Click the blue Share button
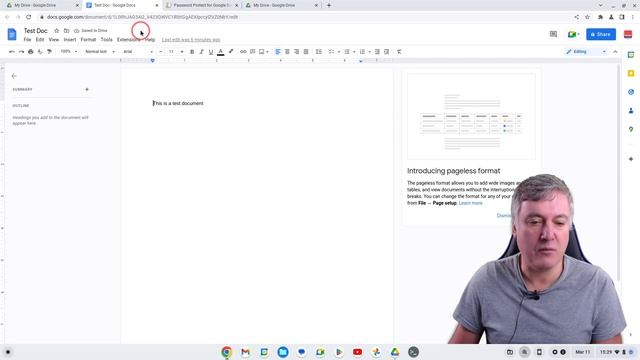 coord(601,34)
